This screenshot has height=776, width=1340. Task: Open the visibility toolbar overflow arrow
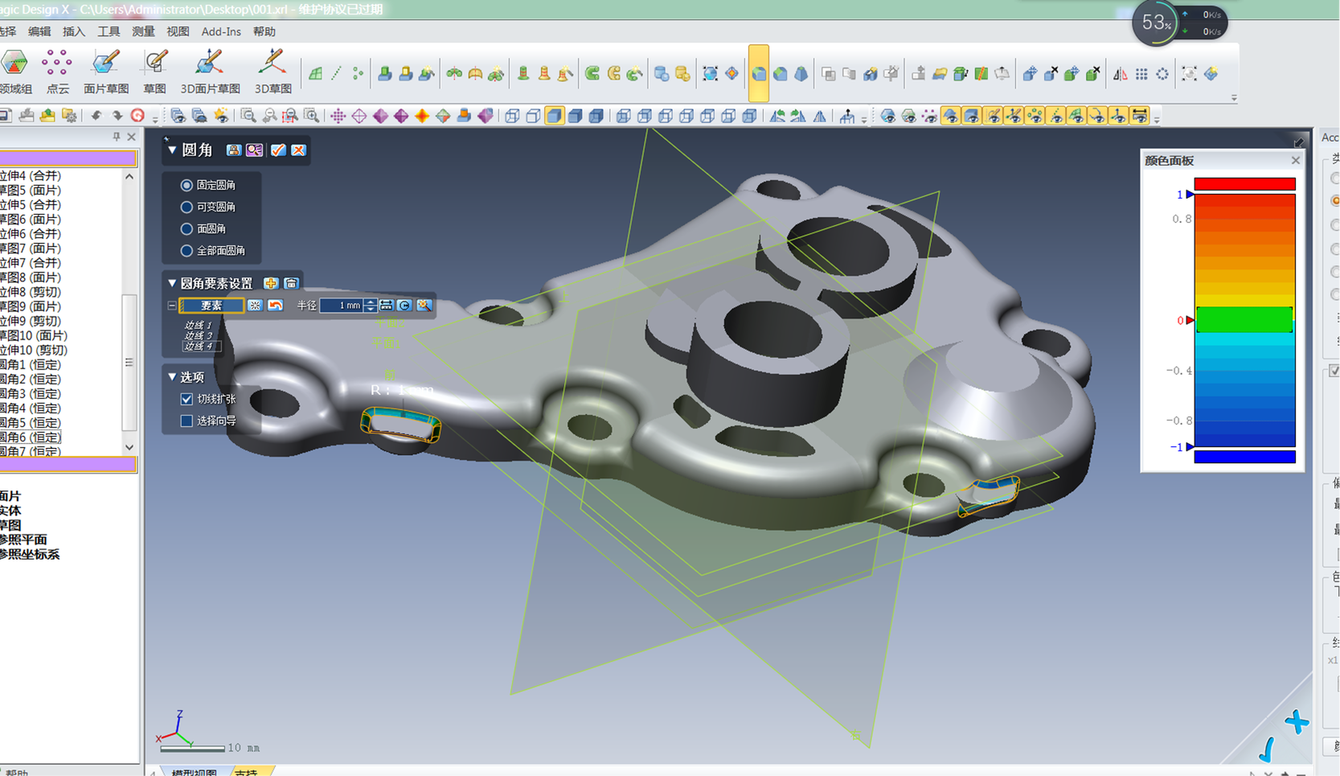click(1157, 119)
